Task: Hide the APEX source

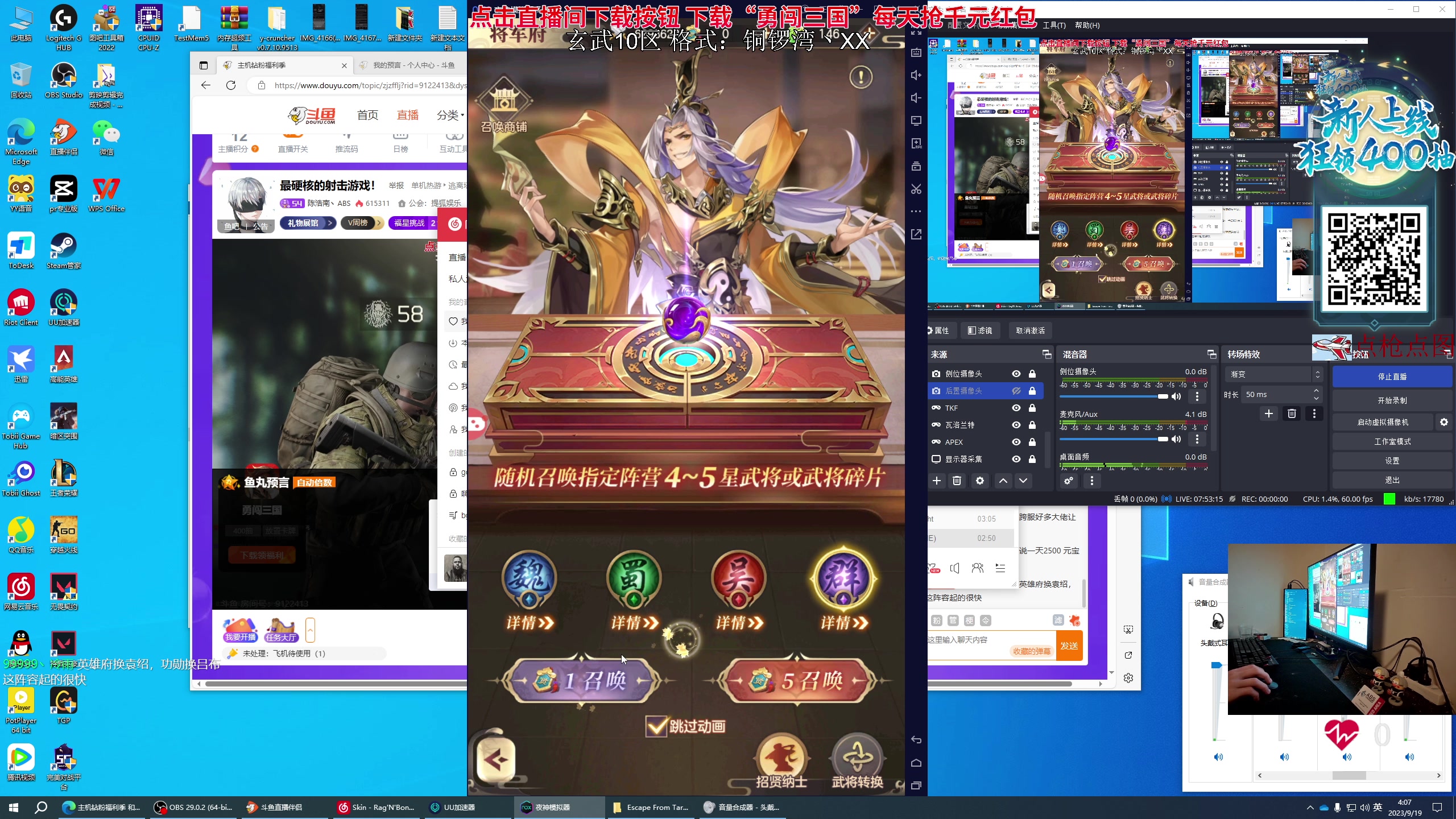Action: tap(1016, 442)
